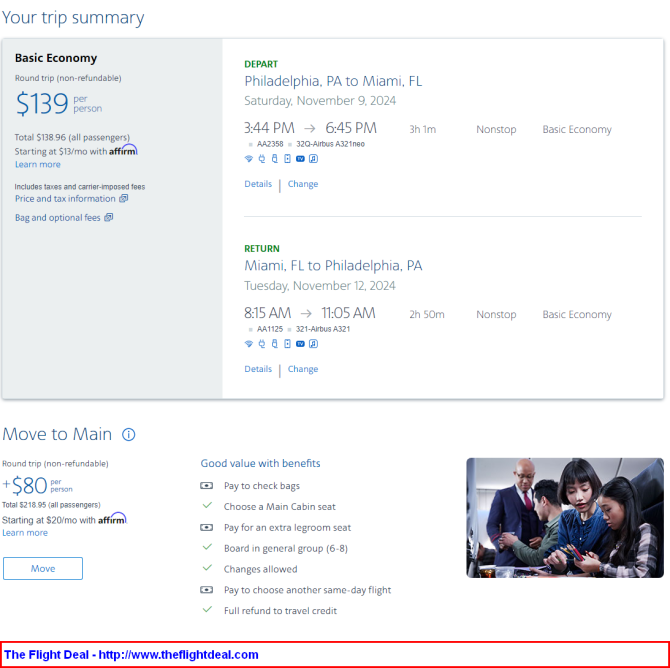Screen dimensions: 670x668
Task: Click Total $138.96 (all passengers) text
Action: 72,138
